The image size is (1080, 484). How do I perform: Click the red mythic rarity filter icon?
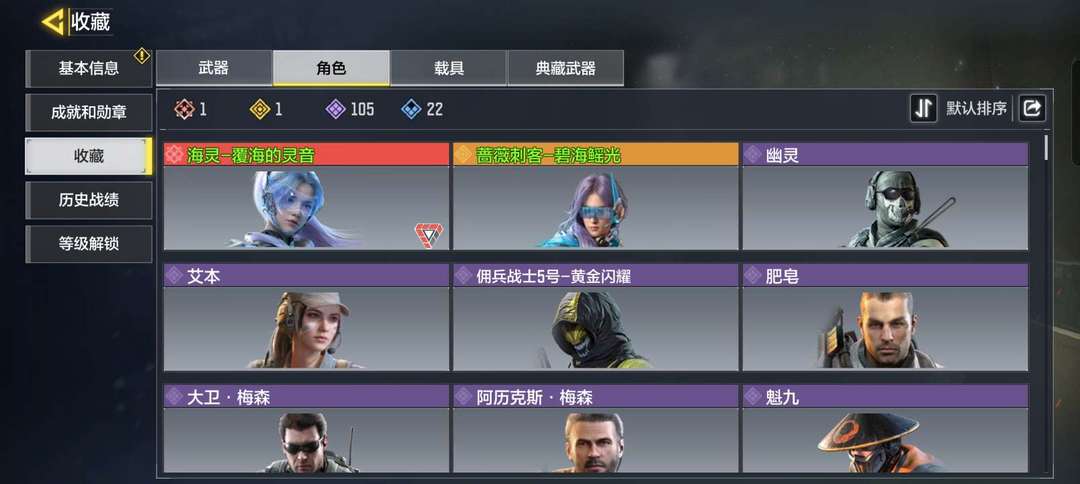point(184,109)
